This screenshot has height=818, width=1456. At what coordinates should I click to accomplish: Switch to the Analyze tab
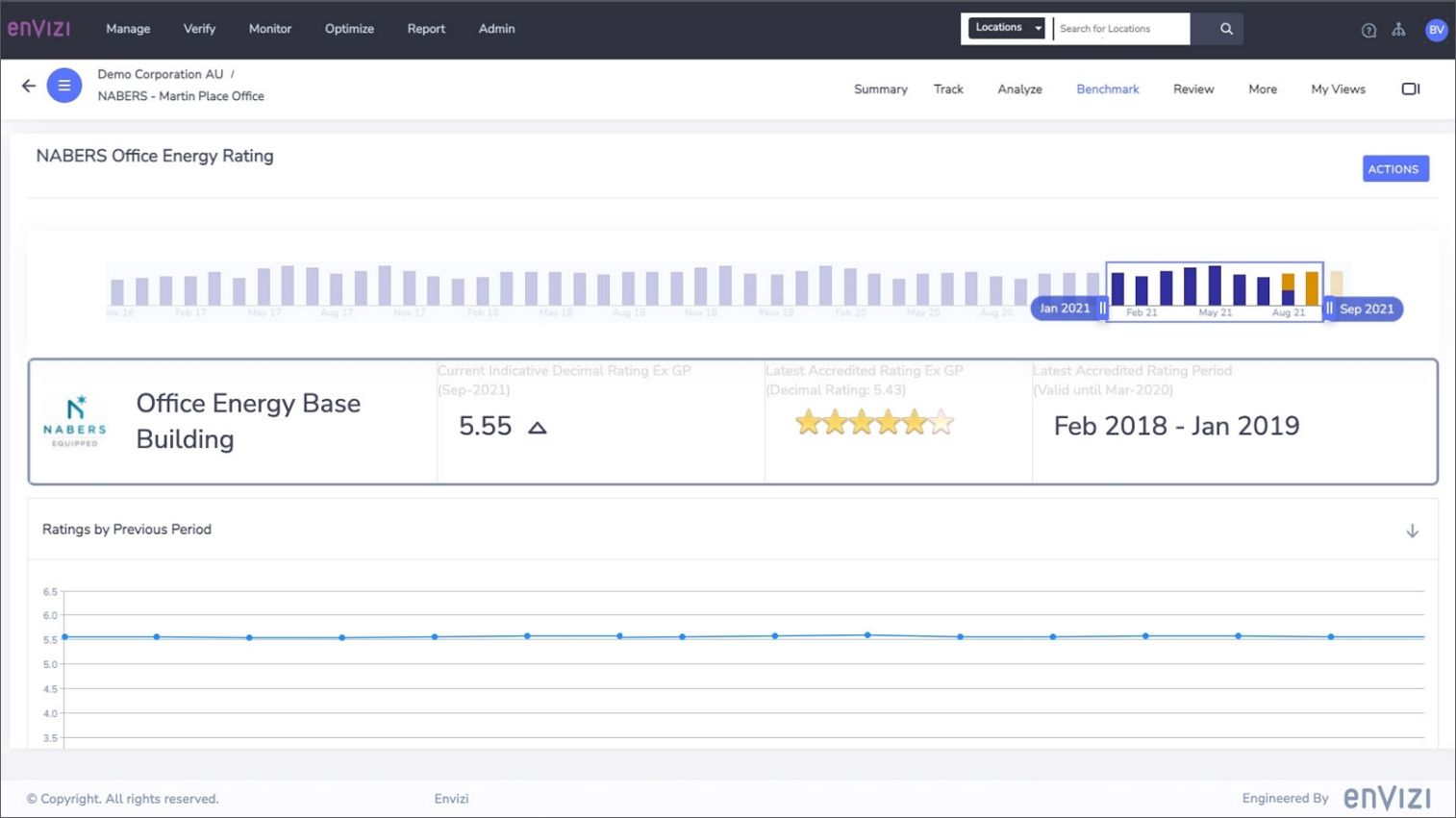click(x=1020, y=89)
